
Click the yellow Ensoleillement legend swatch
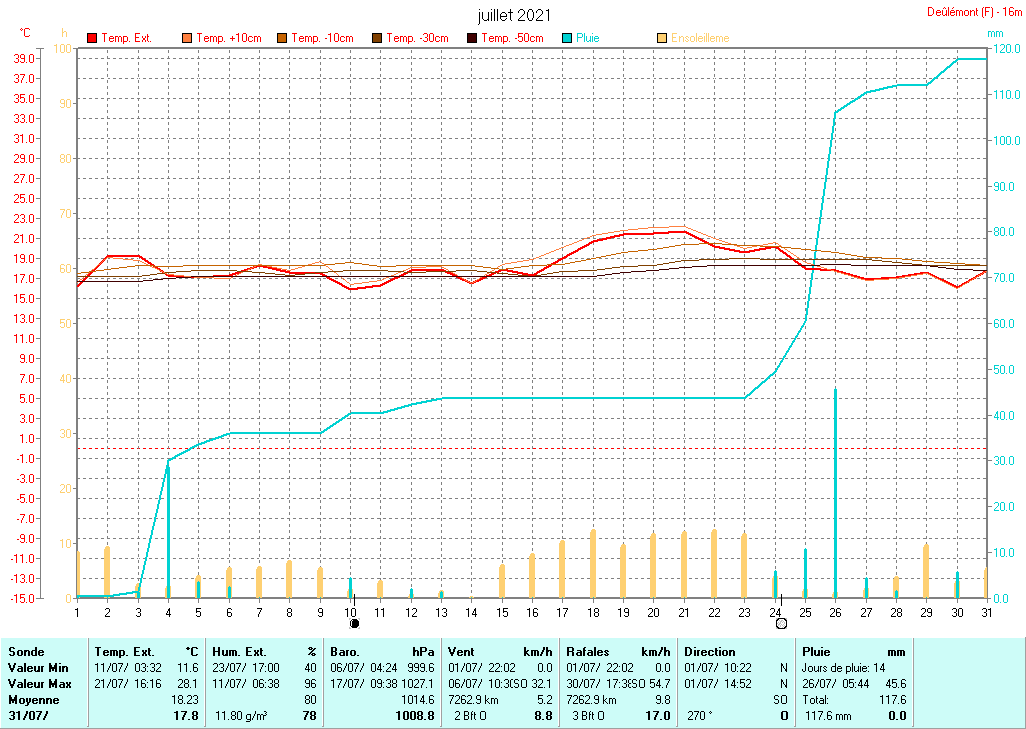pos(662,38)
